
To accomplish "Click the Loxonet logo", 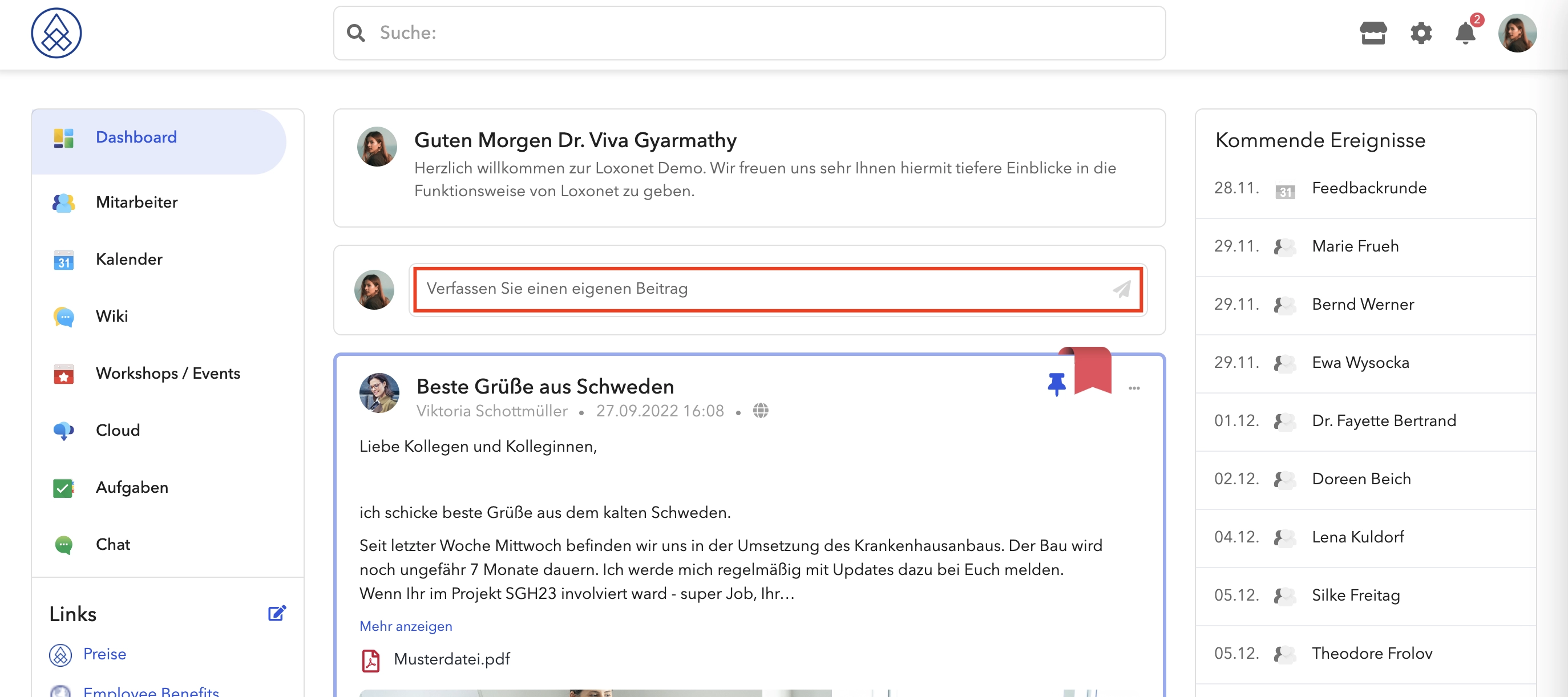I will 56,33.
